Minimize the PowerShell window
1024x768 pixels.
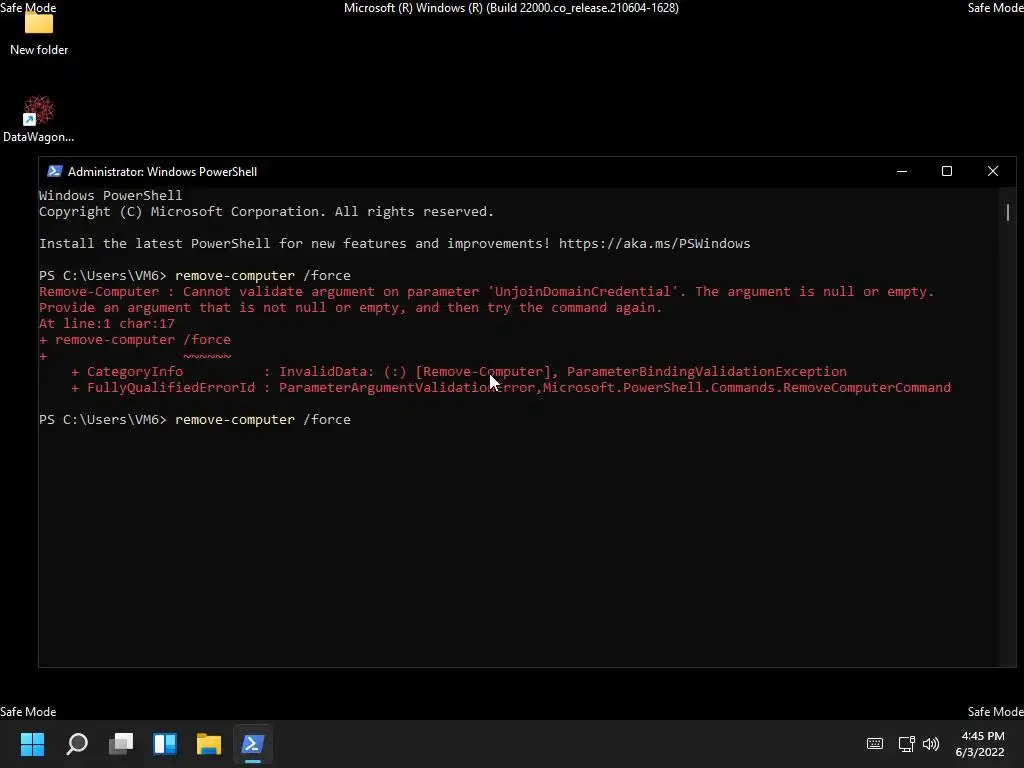pos(902,171)
